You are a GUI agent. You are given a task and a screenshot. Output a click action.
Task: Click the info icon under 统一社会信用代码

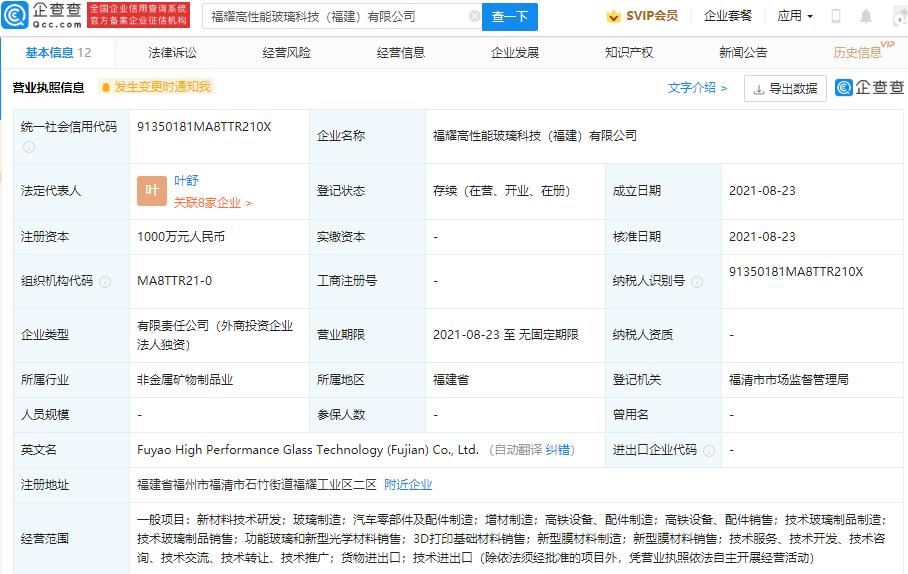coord(28,147)
